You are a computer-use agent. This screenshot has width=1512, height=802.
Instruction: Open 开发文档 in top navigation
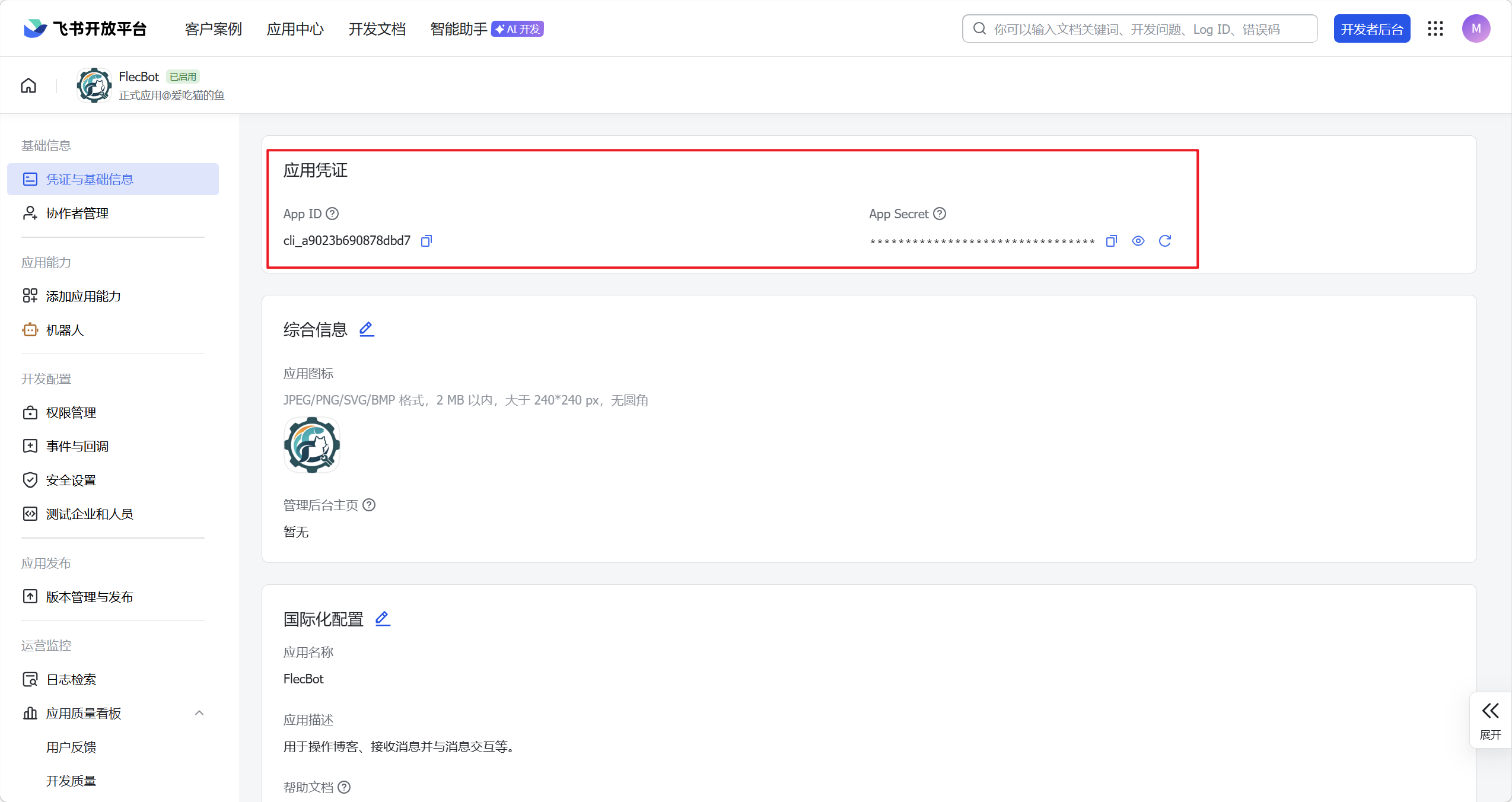(377, 29)
